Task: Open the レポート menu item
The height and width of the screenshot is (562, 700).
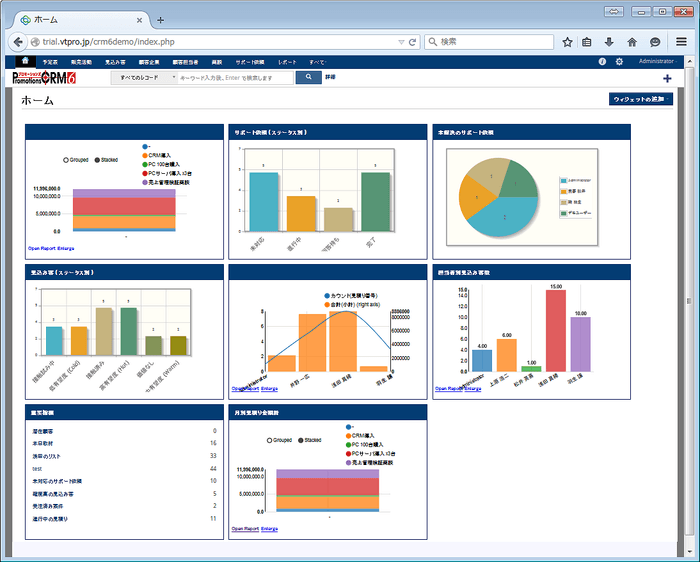Action: [x=287, y=62]
